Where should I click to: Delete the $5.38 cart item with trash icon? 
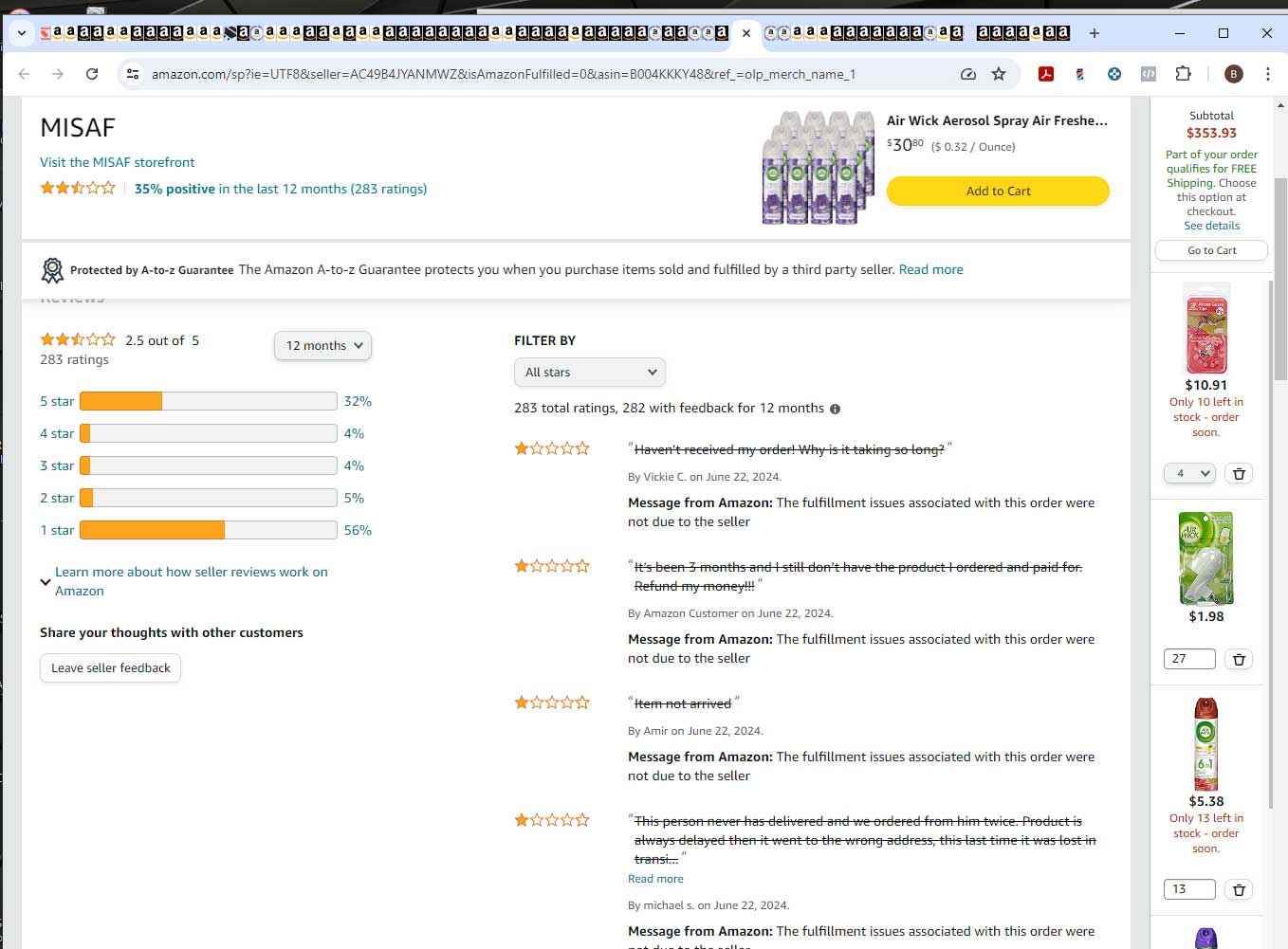[1239, 889]
